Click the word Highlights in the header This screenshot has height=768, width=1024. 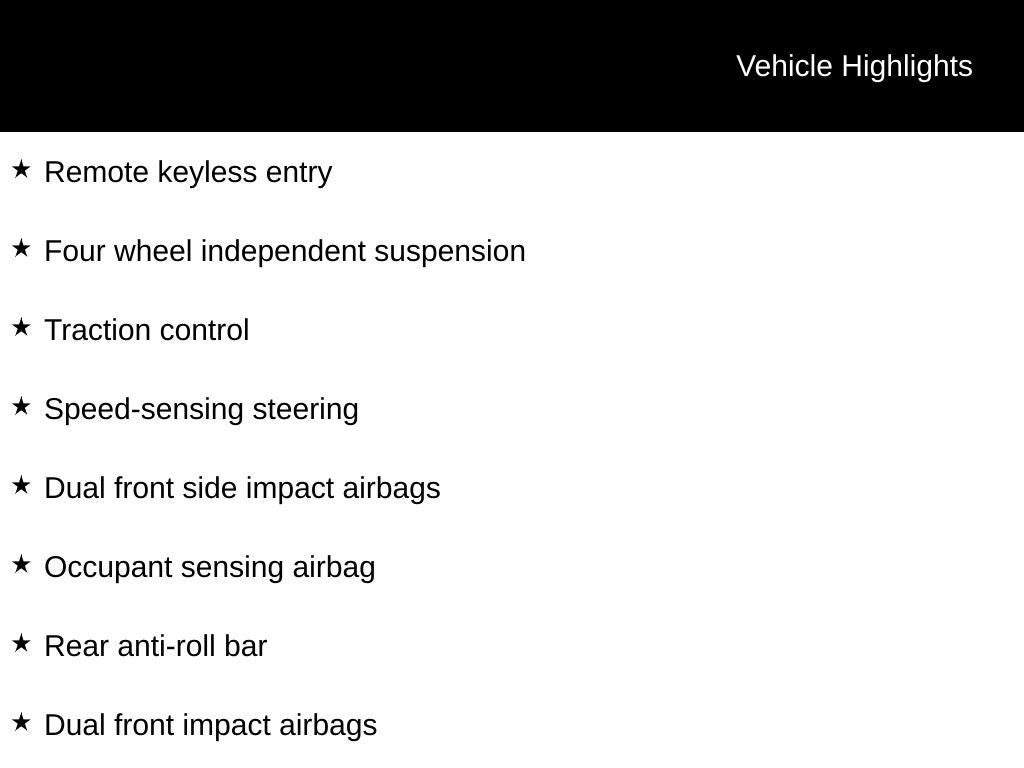[907, 66]
